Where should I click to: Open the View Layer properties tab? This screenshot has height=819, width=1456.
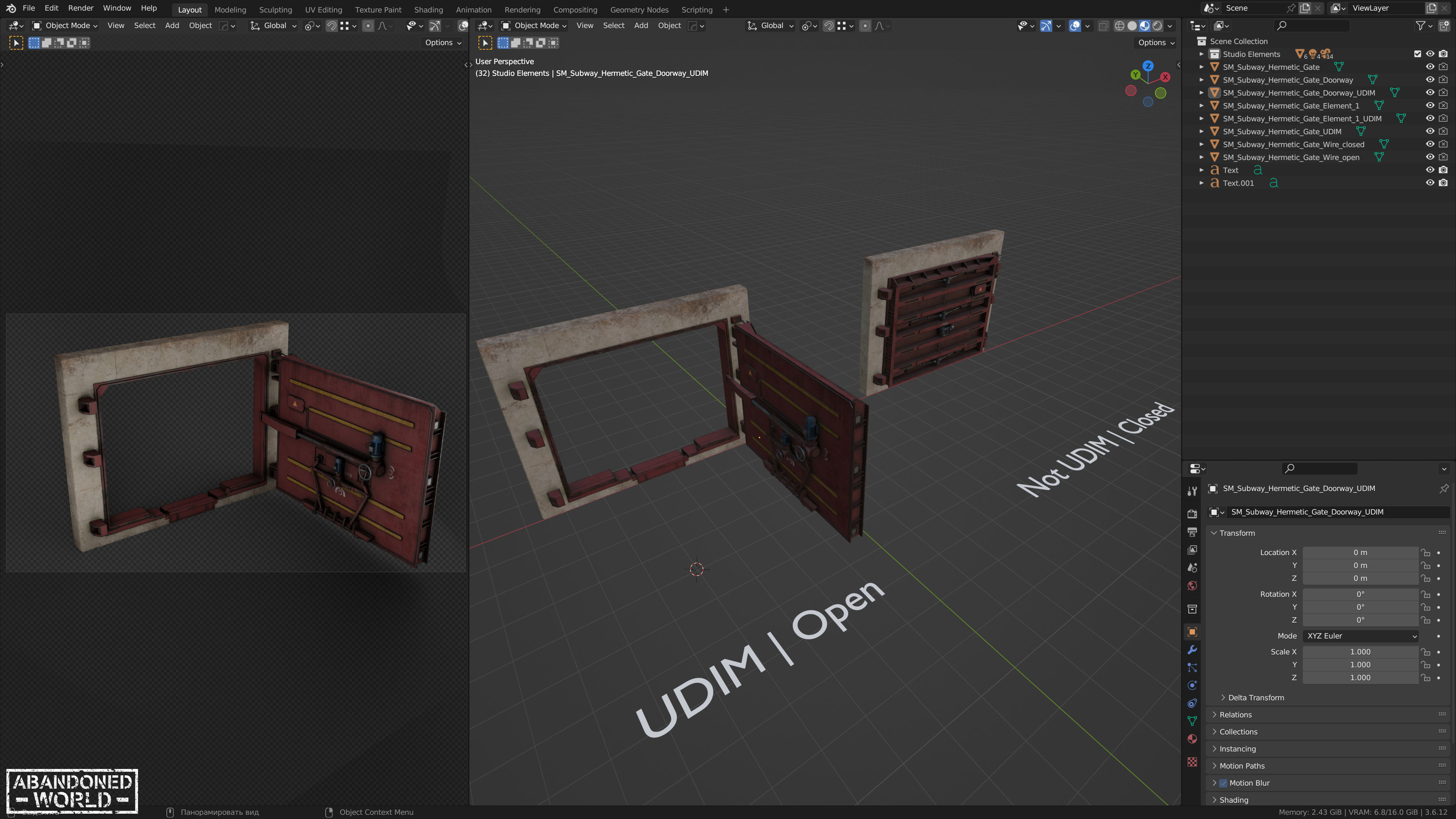tap(1192, 549)
